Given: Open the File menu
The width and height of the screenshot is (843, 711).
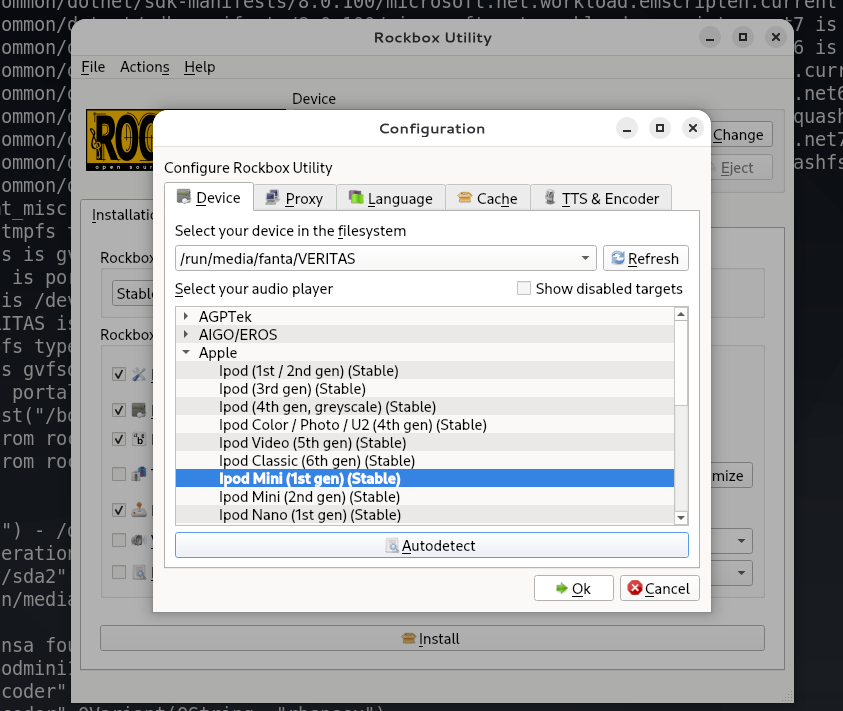Looking at the screenshot, I should coord(93,67).
